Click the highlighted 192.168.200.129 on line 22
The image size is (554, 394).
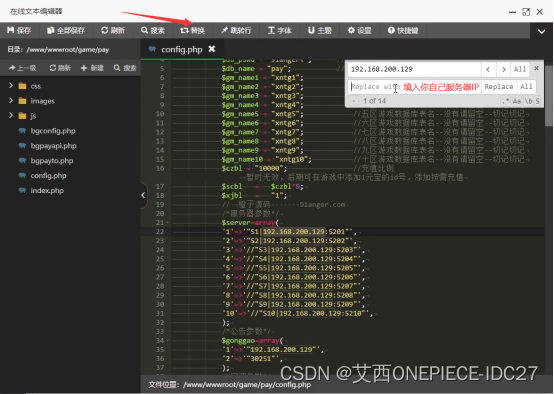294,231
